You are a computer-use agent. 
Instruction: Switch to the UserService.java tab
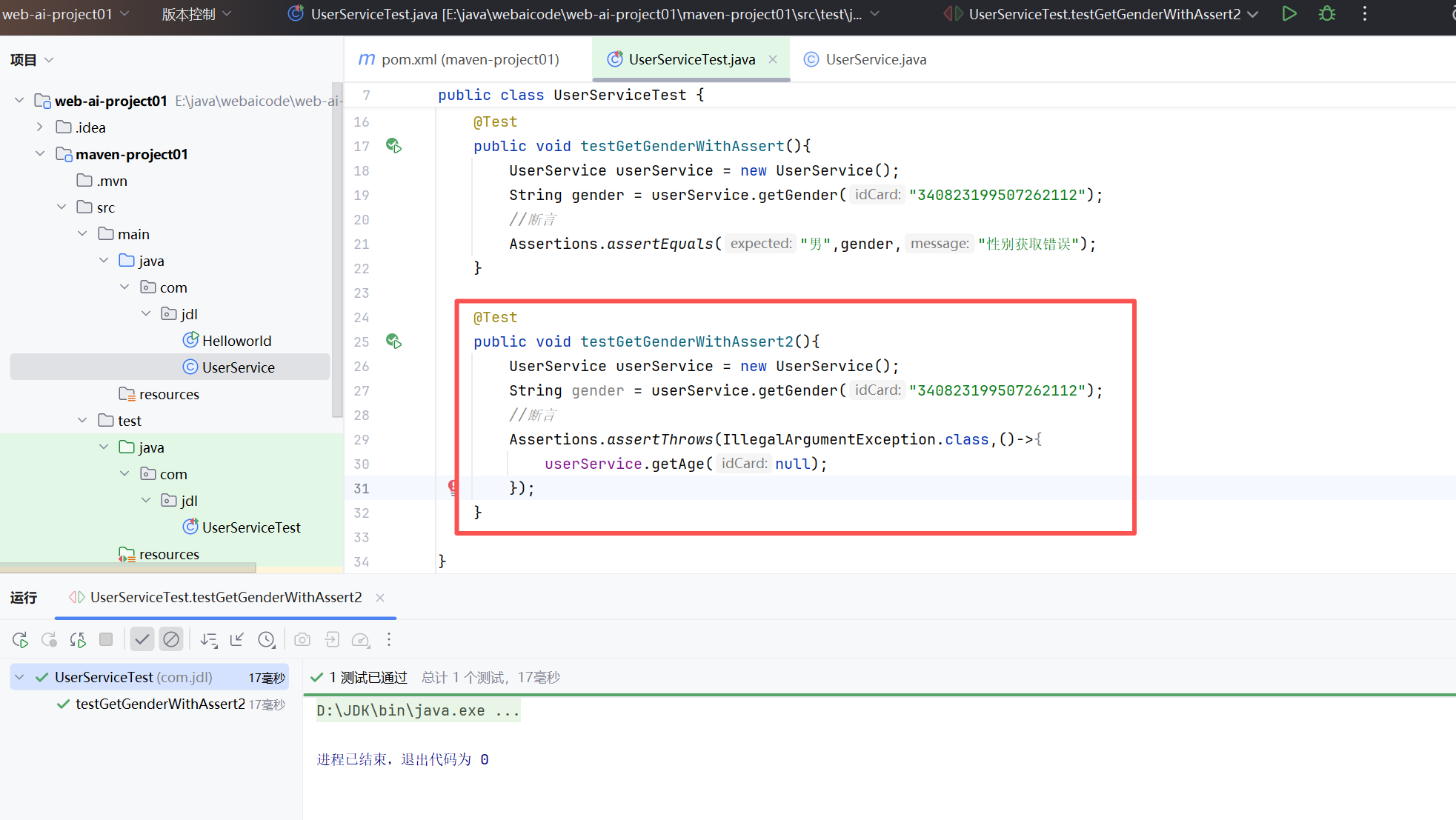click(x=875, y=59)
